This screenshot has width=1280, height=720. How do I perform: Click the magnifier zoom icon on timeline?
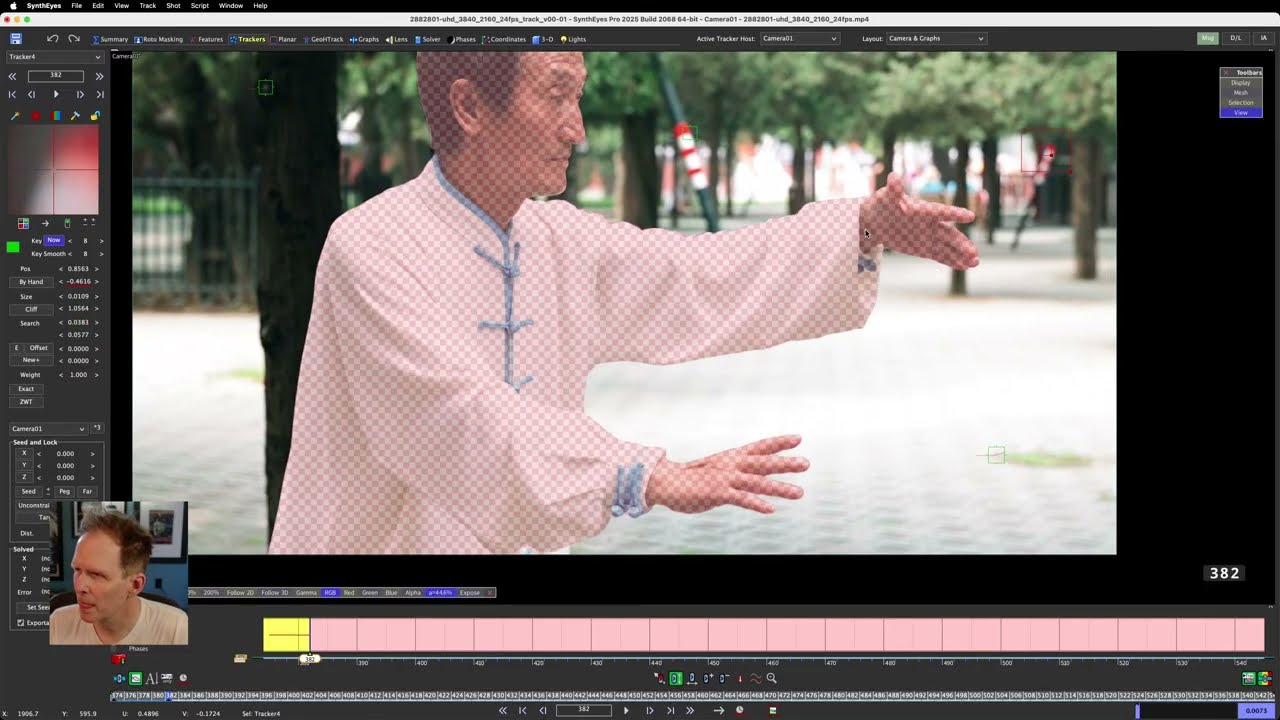(x=771, y=679)
